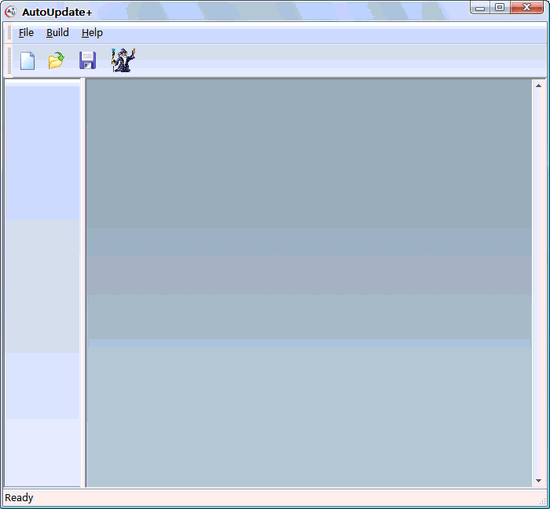Click the AutoUpdate+ application icon in title bar

11,12
